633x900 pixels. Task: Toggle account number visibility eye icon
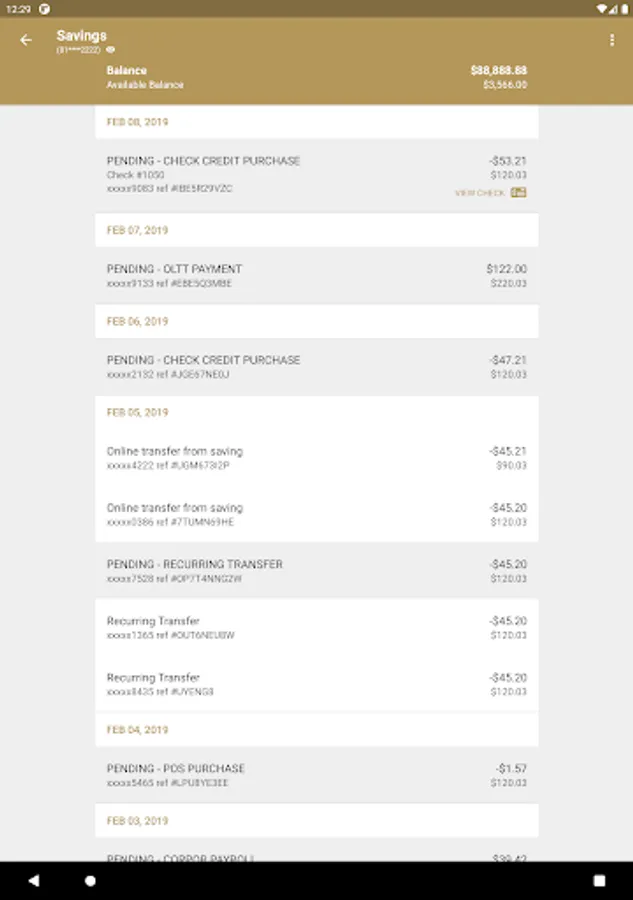point(111,49)
